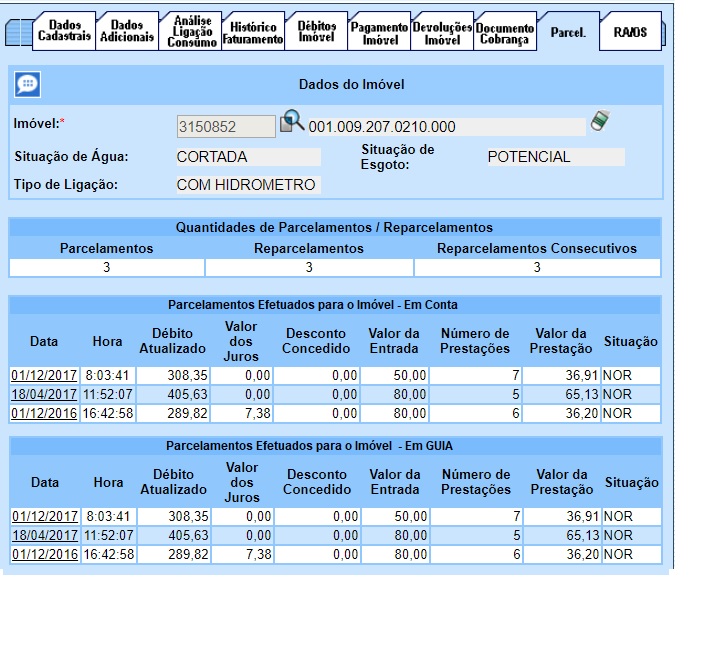Image resolution: width=703 pixels, height=655 pixels.
Task: Click the 01/12/2017 date link under Em GUIA
Action: (44, 517)
